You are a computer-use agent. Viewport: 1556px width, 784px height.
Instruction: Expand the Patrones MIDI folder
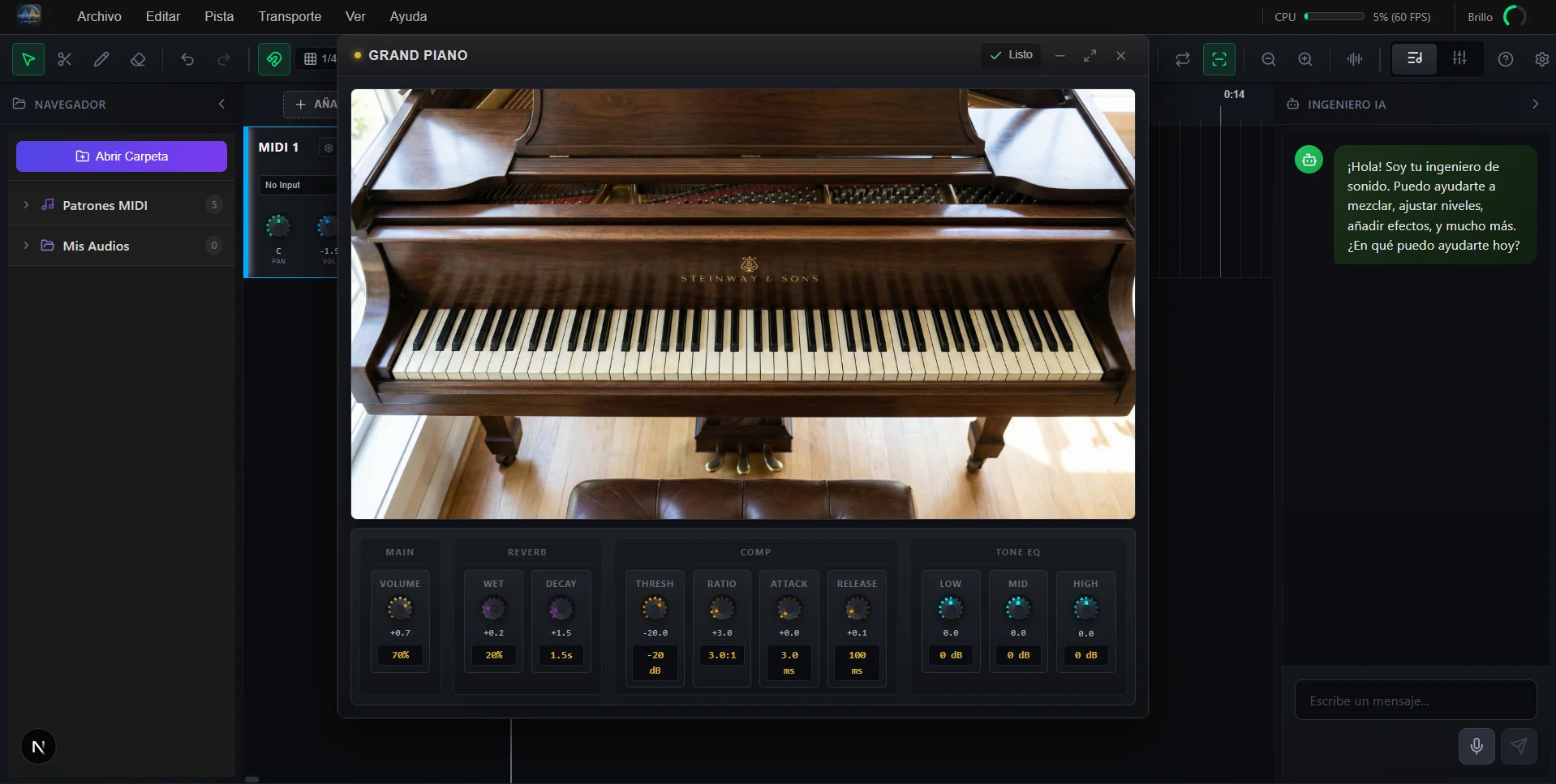(26, 205)
